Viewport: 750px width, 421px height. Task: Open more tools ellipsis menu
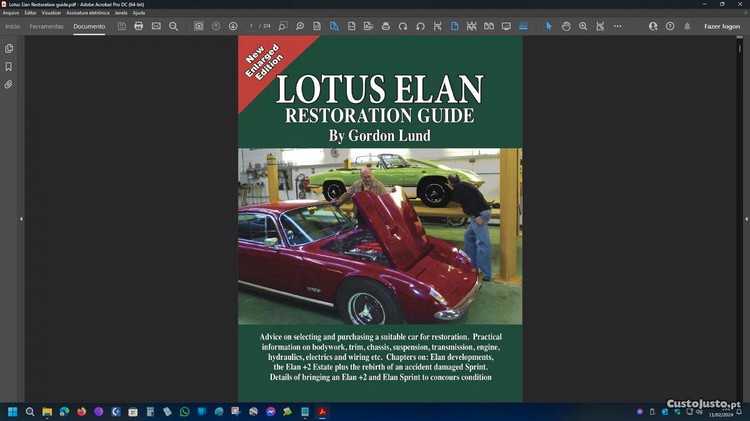pyautogui.click(x=617, y=26)
